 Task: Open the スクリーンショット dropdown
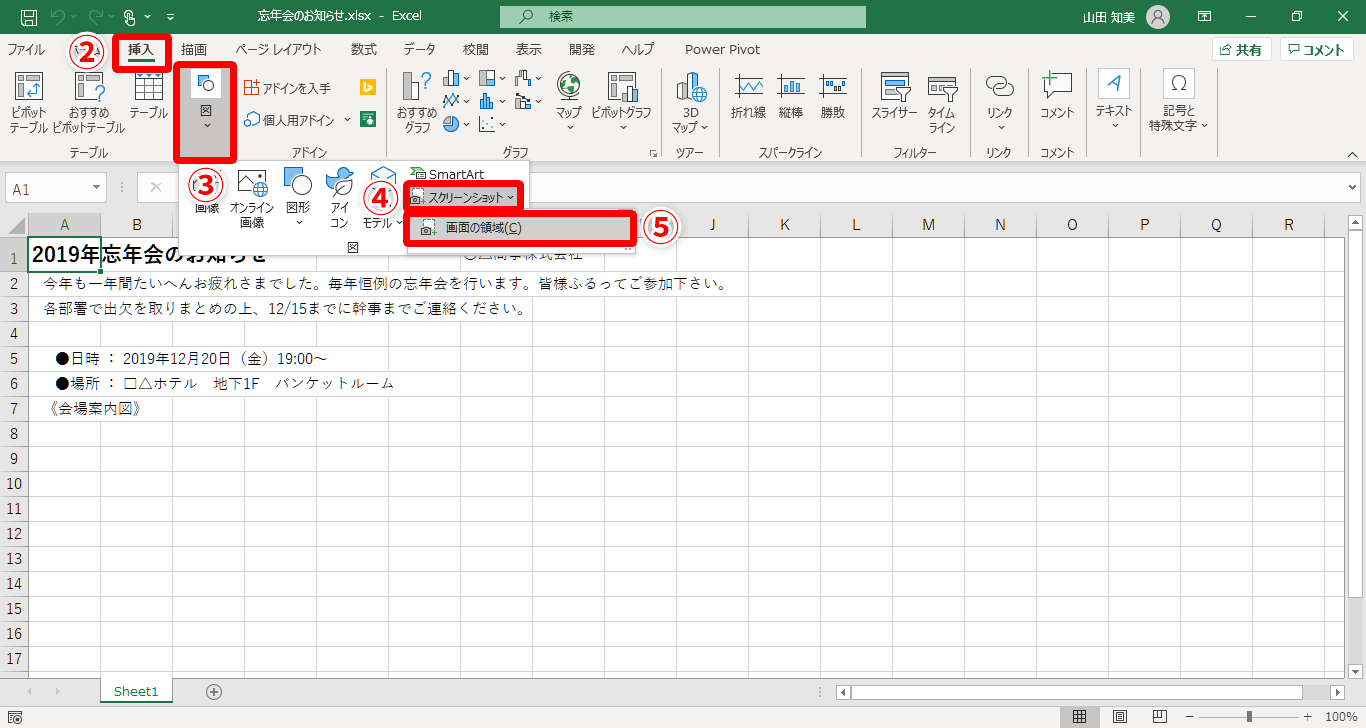[463, 197]
